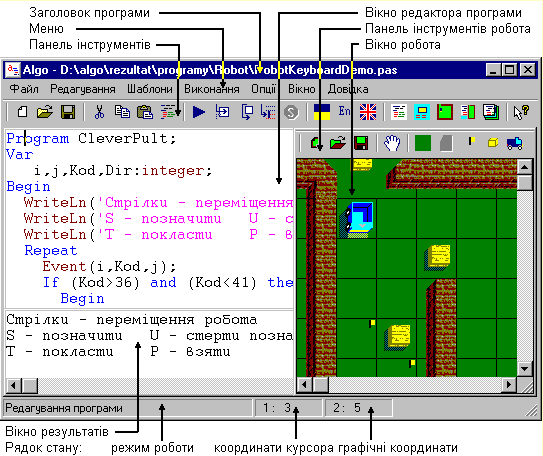The height and width of the screenshot is (456, 543).
Task: Open the Довідка menu
Action: 348,89
